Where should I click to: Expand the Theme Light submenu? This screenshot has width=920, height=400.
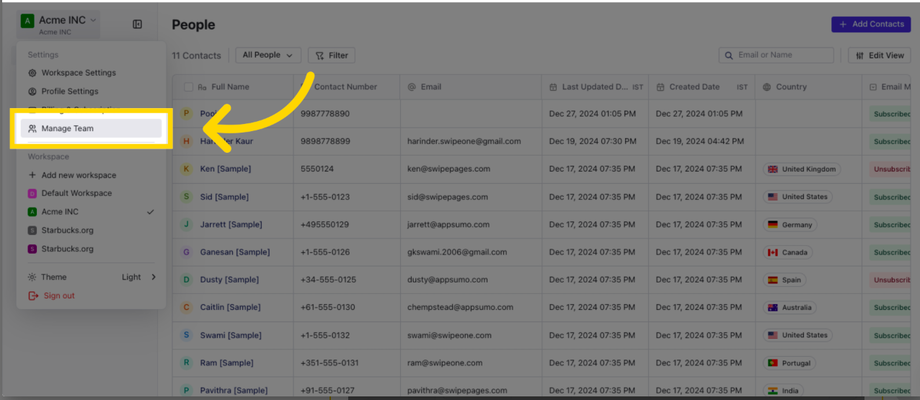[x=91, y=277]
